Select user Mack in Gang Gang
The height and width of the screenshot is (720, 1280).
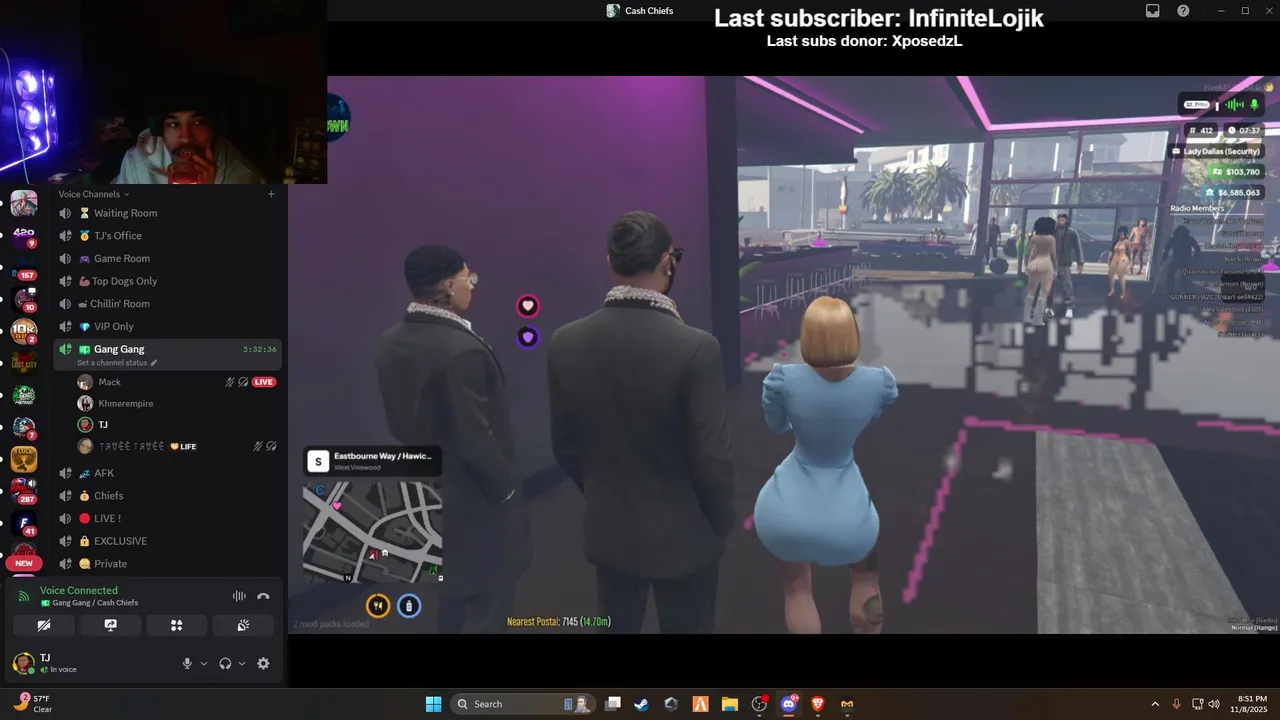coord(110,382)
